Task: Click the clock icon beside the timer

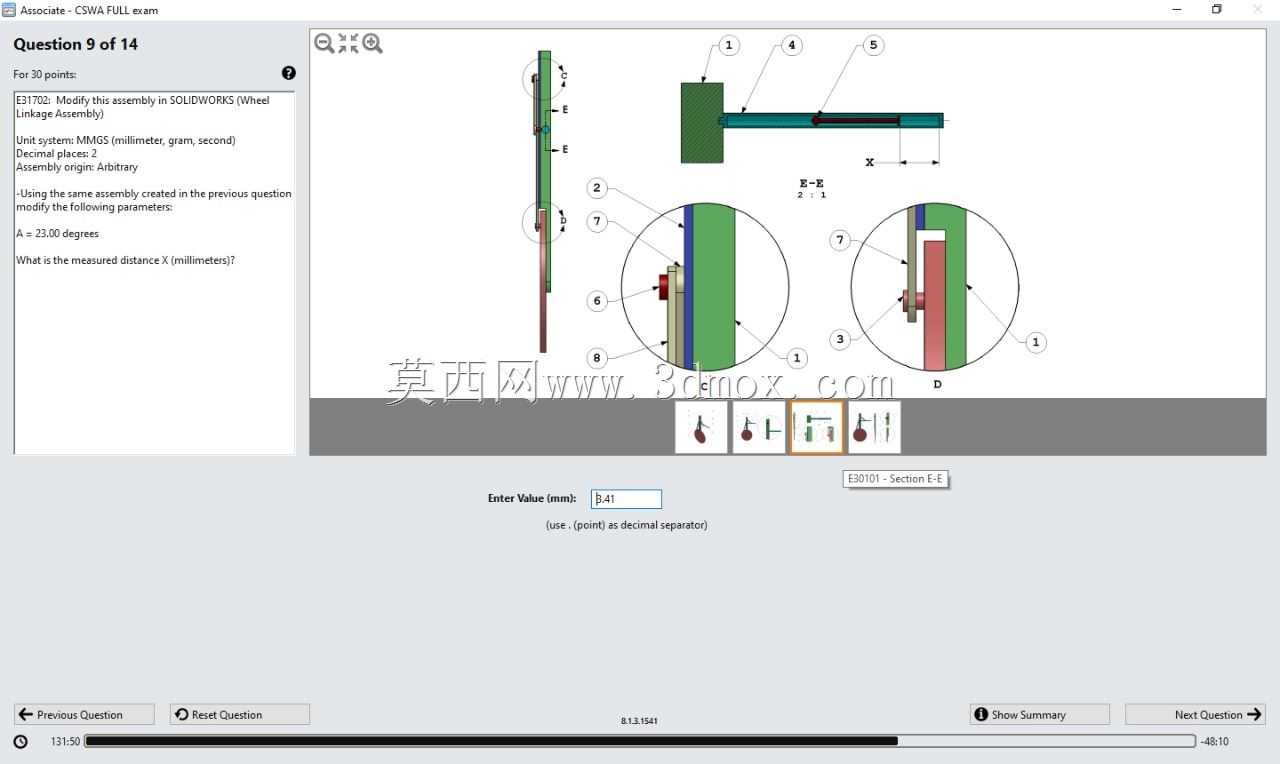Action: pyautogui.click(x=21, y=741)
